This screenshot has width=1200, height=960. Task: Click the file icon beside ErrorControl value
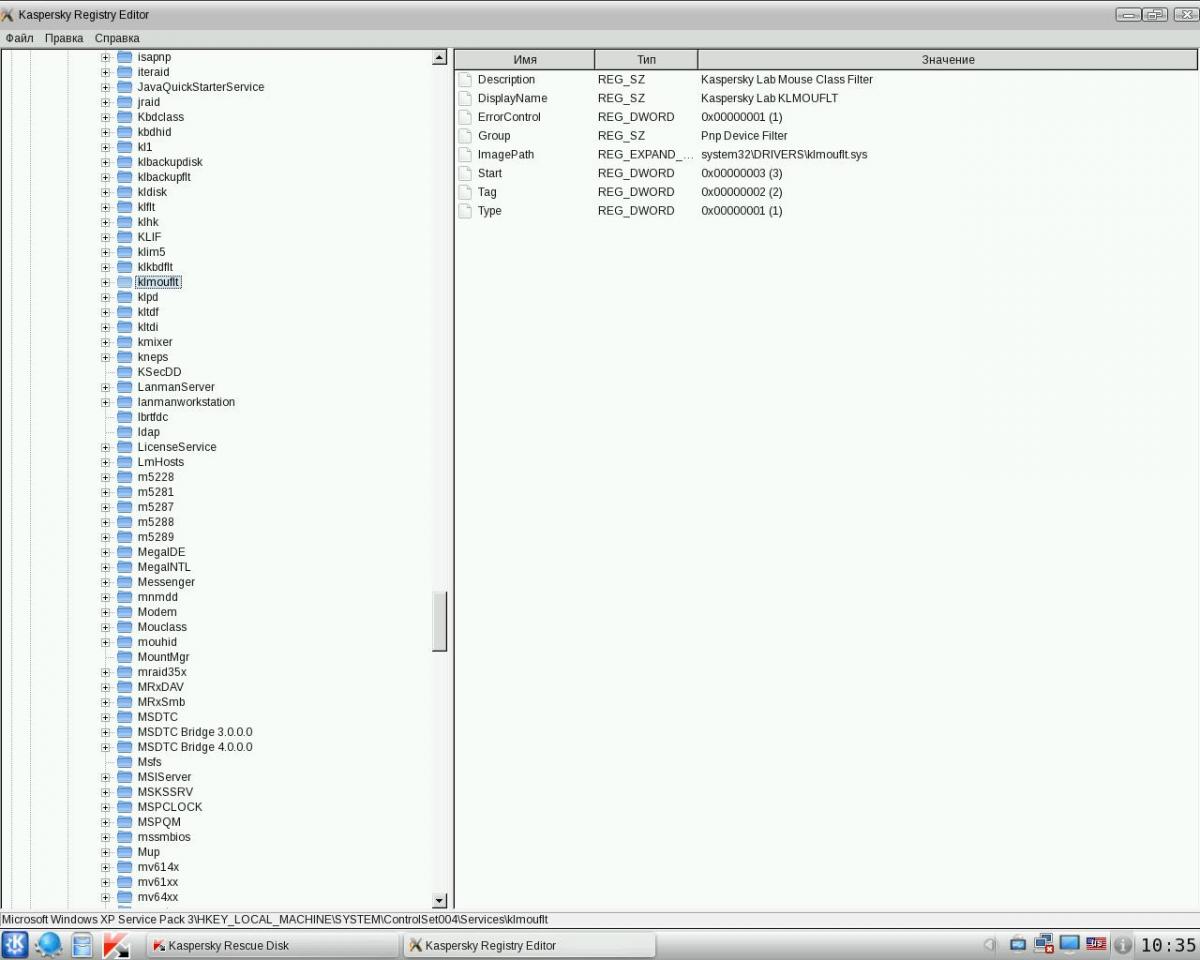click(465, 117)
